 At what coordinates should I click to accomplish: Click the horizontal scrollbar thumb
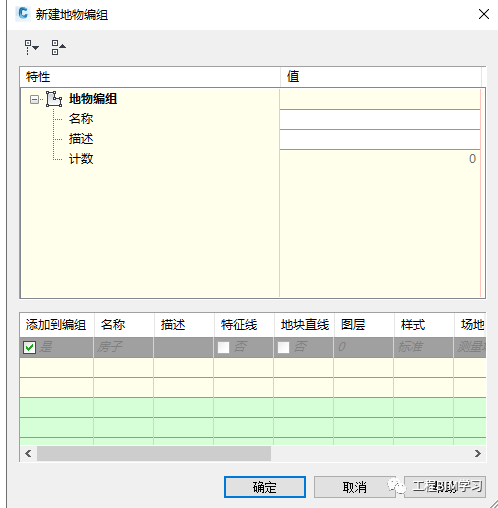[154, 454]
